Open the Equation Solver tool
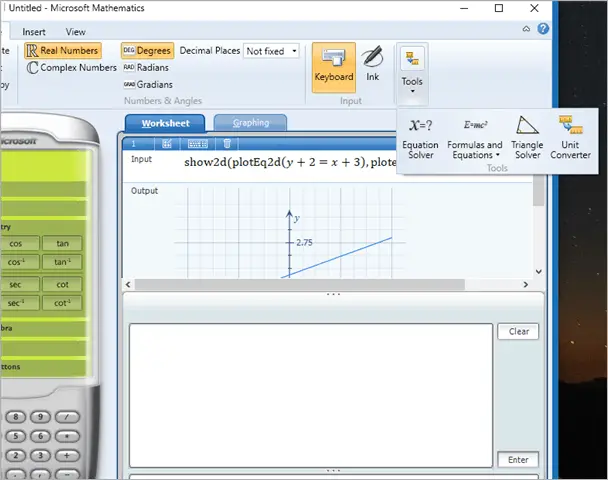Screen dimensions: 608x480 (420, 138)
